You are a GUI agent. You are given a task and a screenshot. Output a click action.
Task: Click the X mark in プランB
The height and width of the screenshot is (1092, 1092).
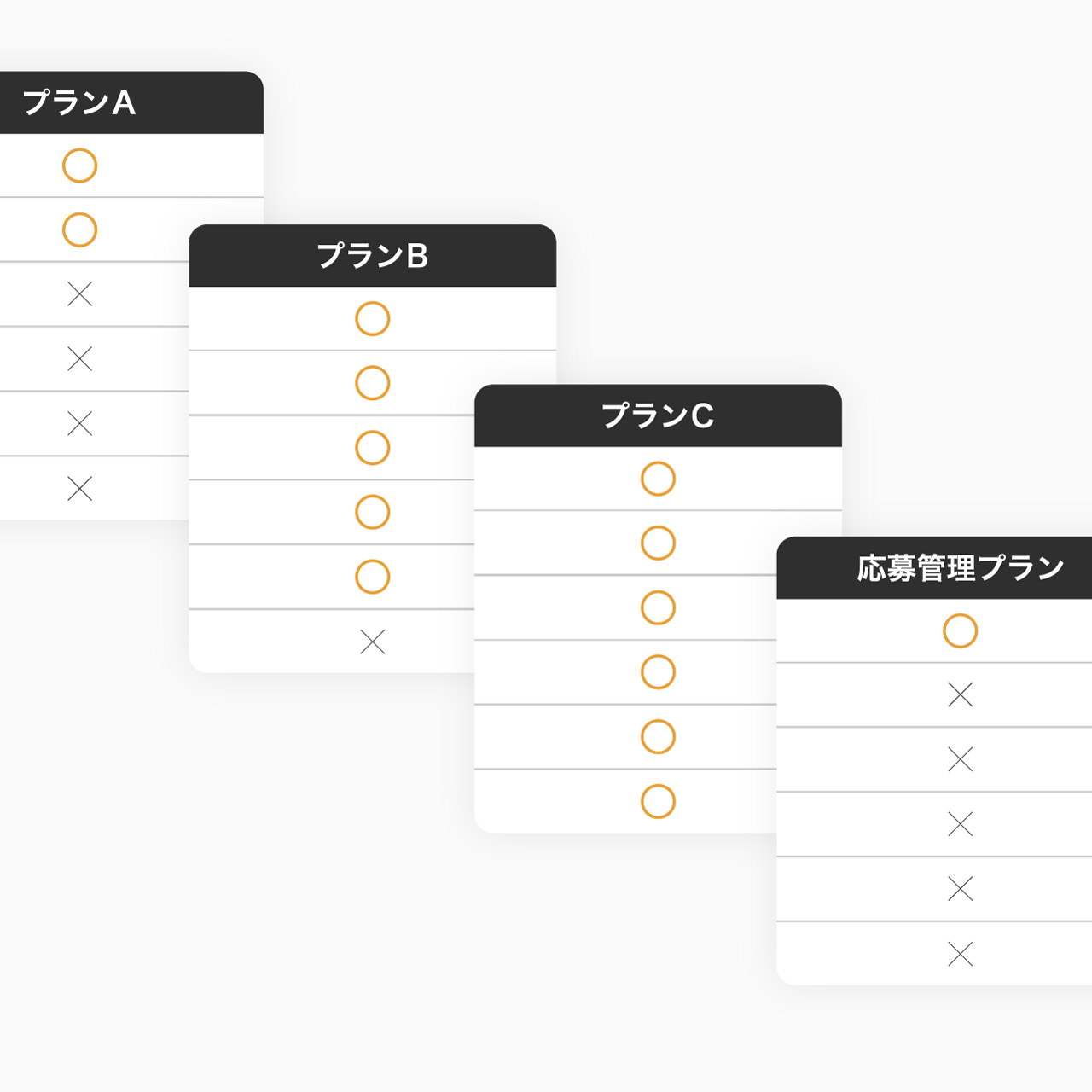pos(372,642)
